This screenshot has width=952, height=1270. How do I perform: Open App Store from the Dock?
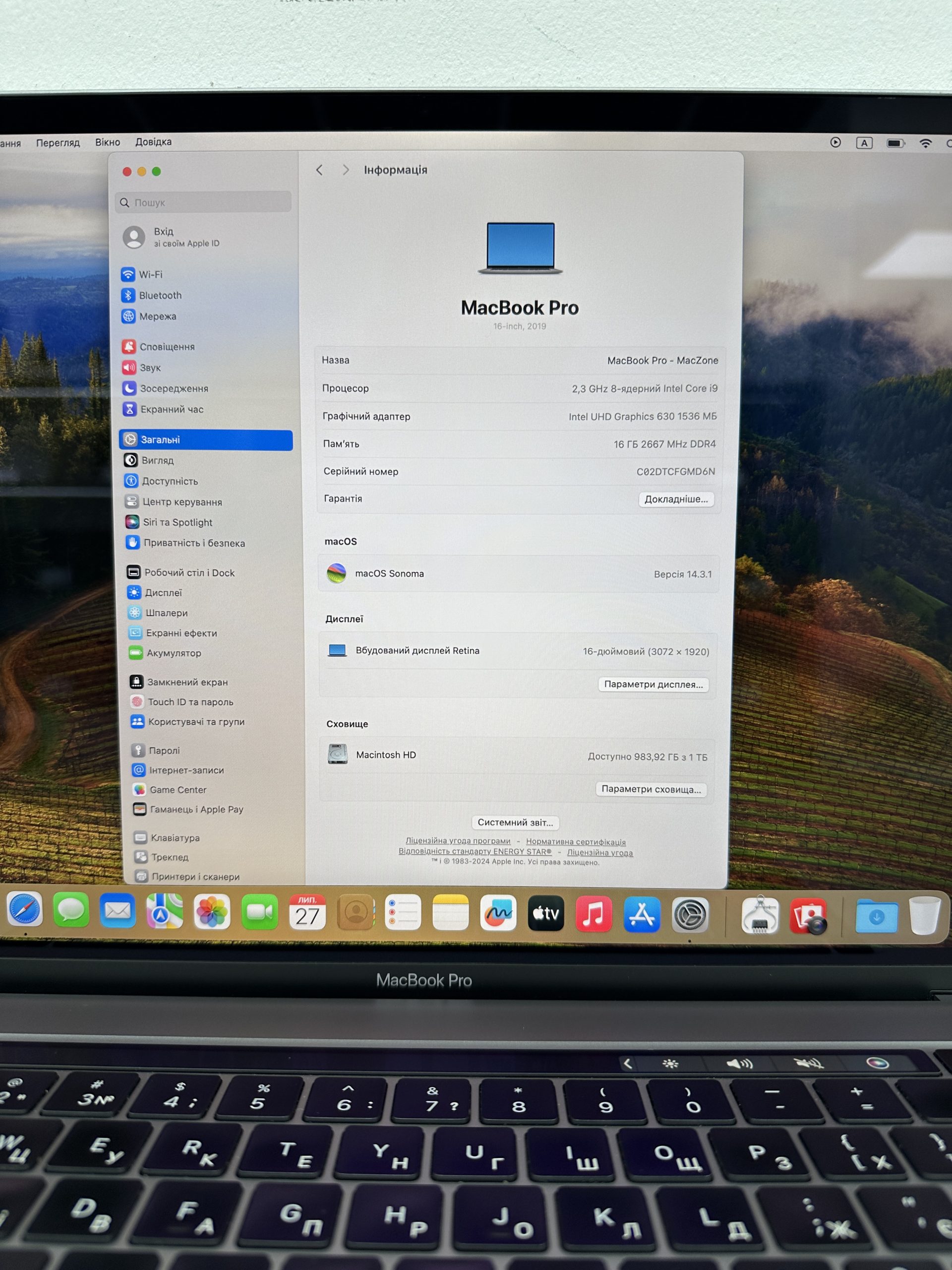click(x=642, y=914)
